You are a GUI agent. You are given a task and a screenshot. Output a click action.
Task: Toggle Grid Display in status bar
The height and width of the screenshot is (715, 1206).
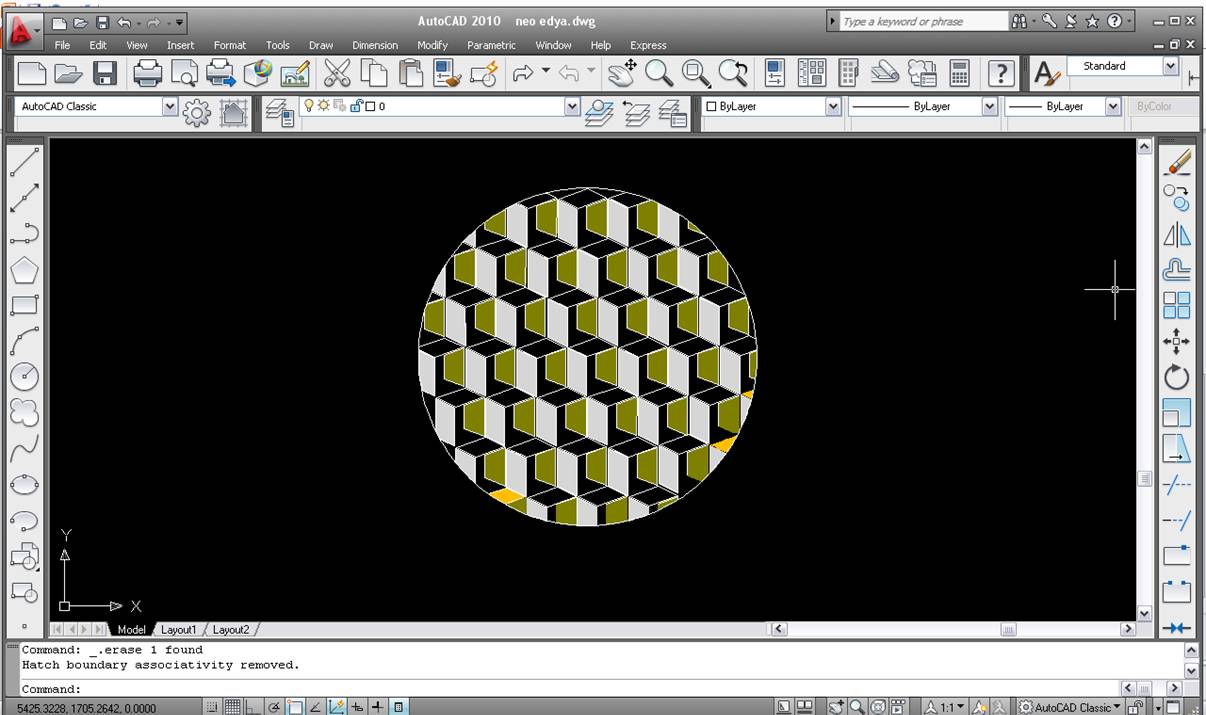[x=233, y=707]
